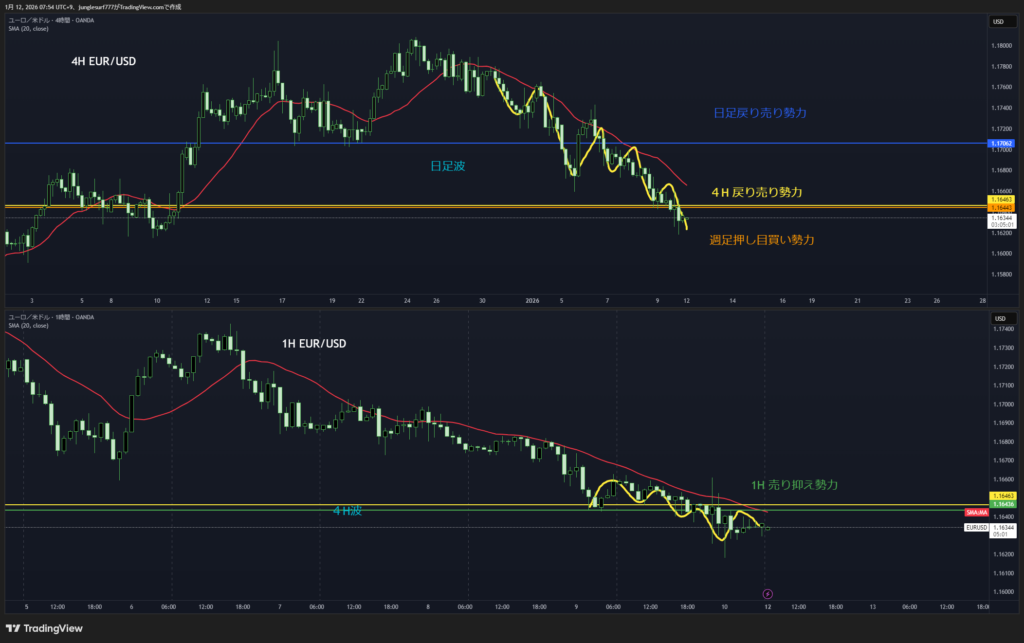The image size is (1024, 643).
Task: Click the '週足押し目買い勢力' orange annotation
Action: (761, 240)
